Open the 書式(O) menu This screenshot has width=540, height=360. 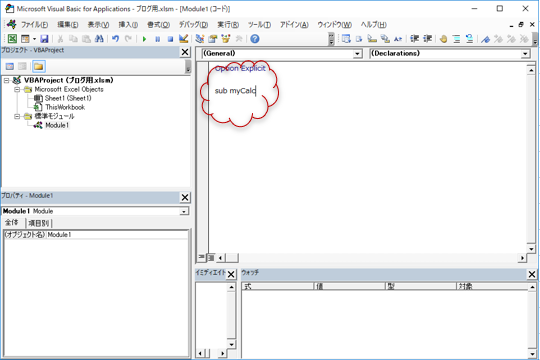click(x=158, y=25)
